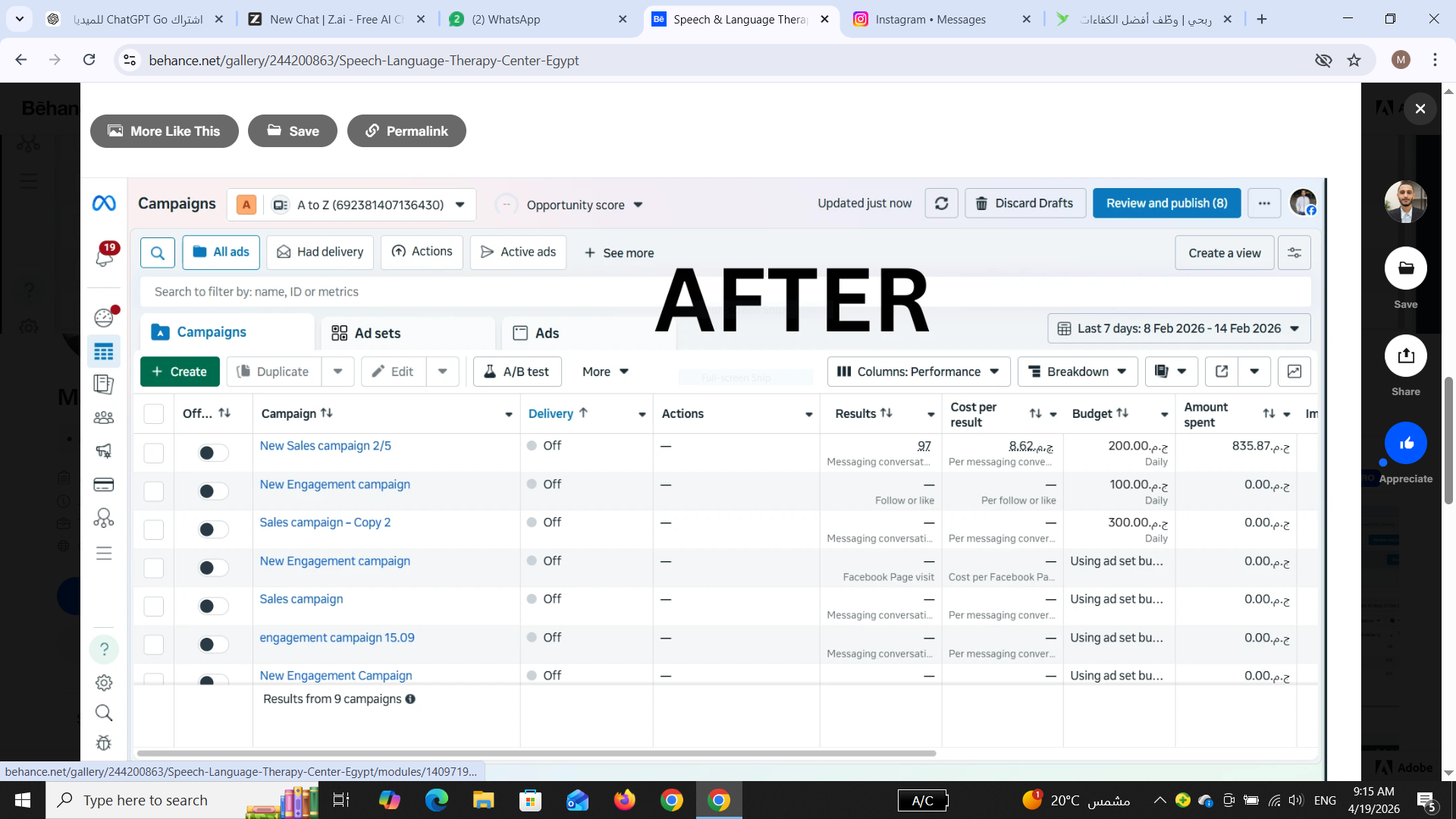This screenshot has width=1456, height=819.
Task: Toggle New Sales campaign 2/5 switch
Action: tap(212, 453)
